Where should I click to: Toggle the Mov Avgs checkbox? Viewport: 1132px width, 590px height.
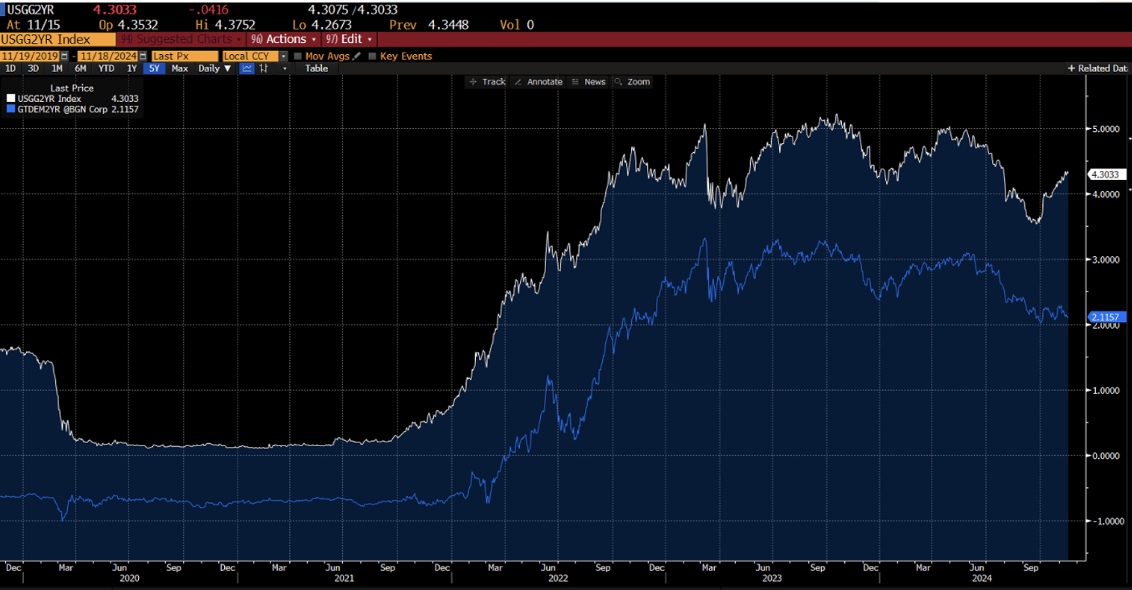pos(297,56)
